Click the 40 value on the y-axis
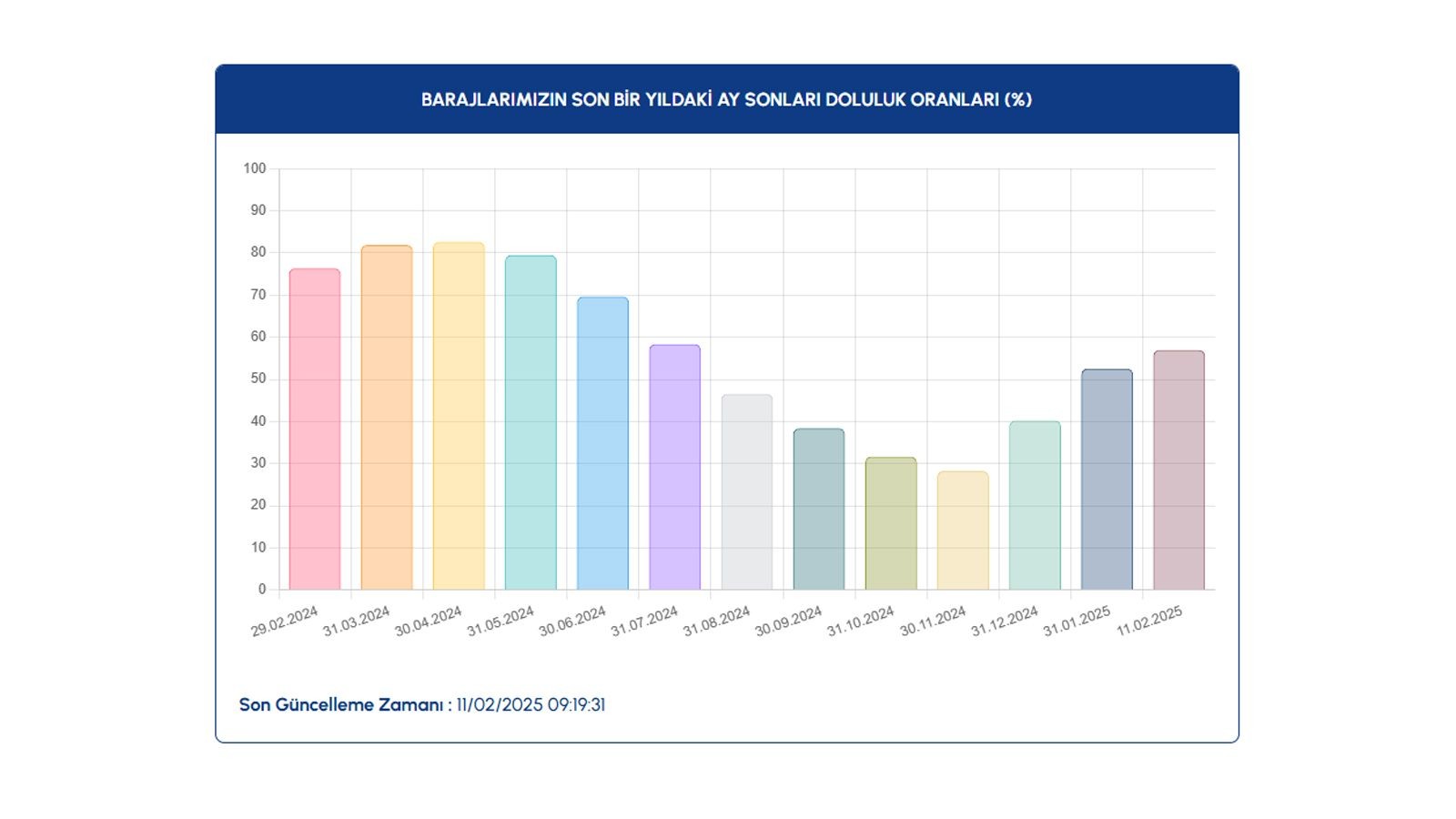The width and height of the screenshot is (1456, 819). (x=258, y=421)
